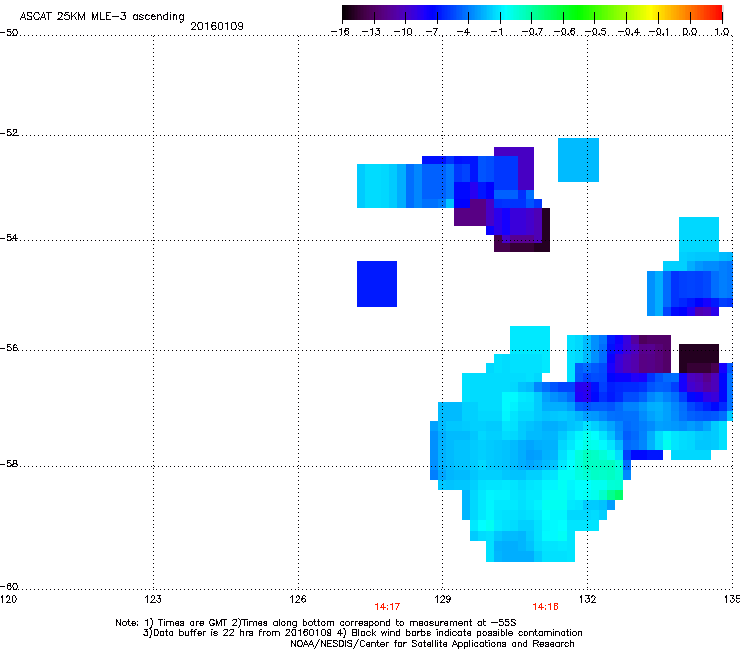740x650 pixels.
Task: Click the '-58' latitude axis label
Action: tap(9, 464)
